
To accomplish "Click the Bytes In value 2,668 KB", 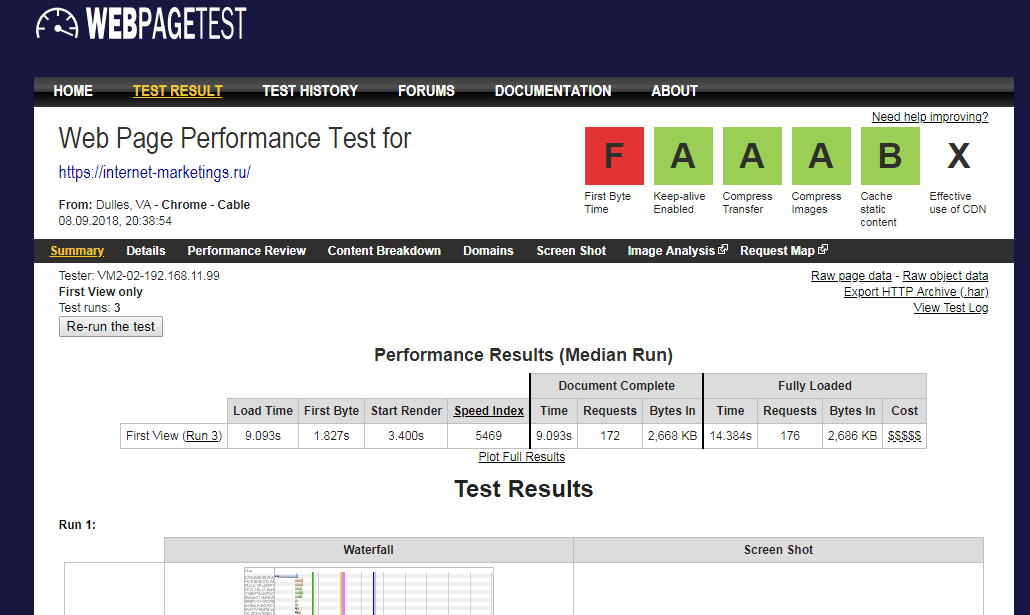I will coord(672,436).
